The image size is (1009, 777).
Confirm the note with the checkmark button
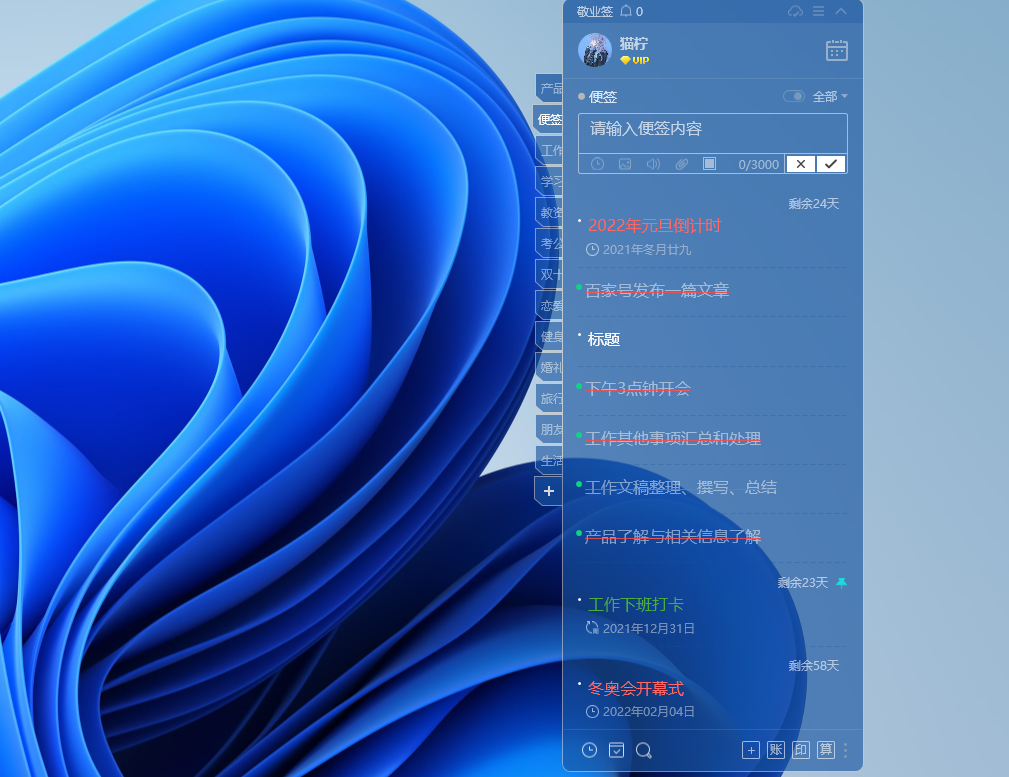pos(831,164)
